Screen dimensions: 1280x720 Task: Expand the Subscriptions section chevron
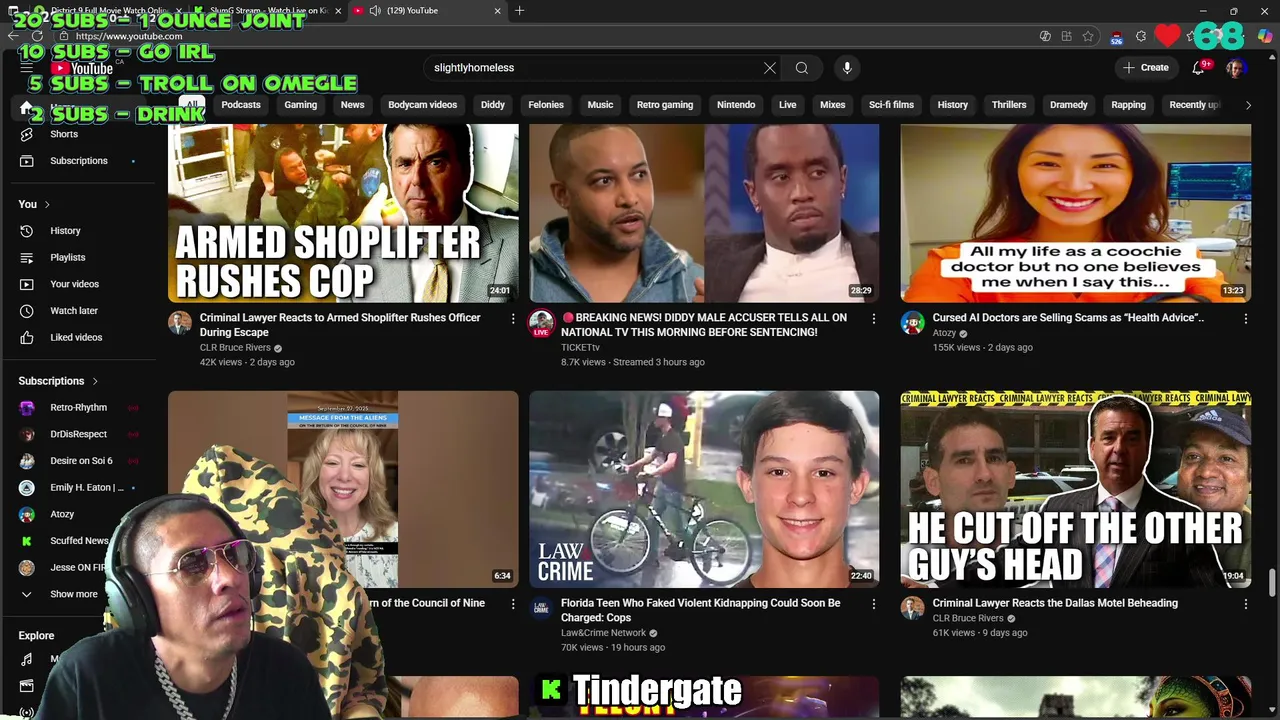pyautogui.click(x=95, y=381)
